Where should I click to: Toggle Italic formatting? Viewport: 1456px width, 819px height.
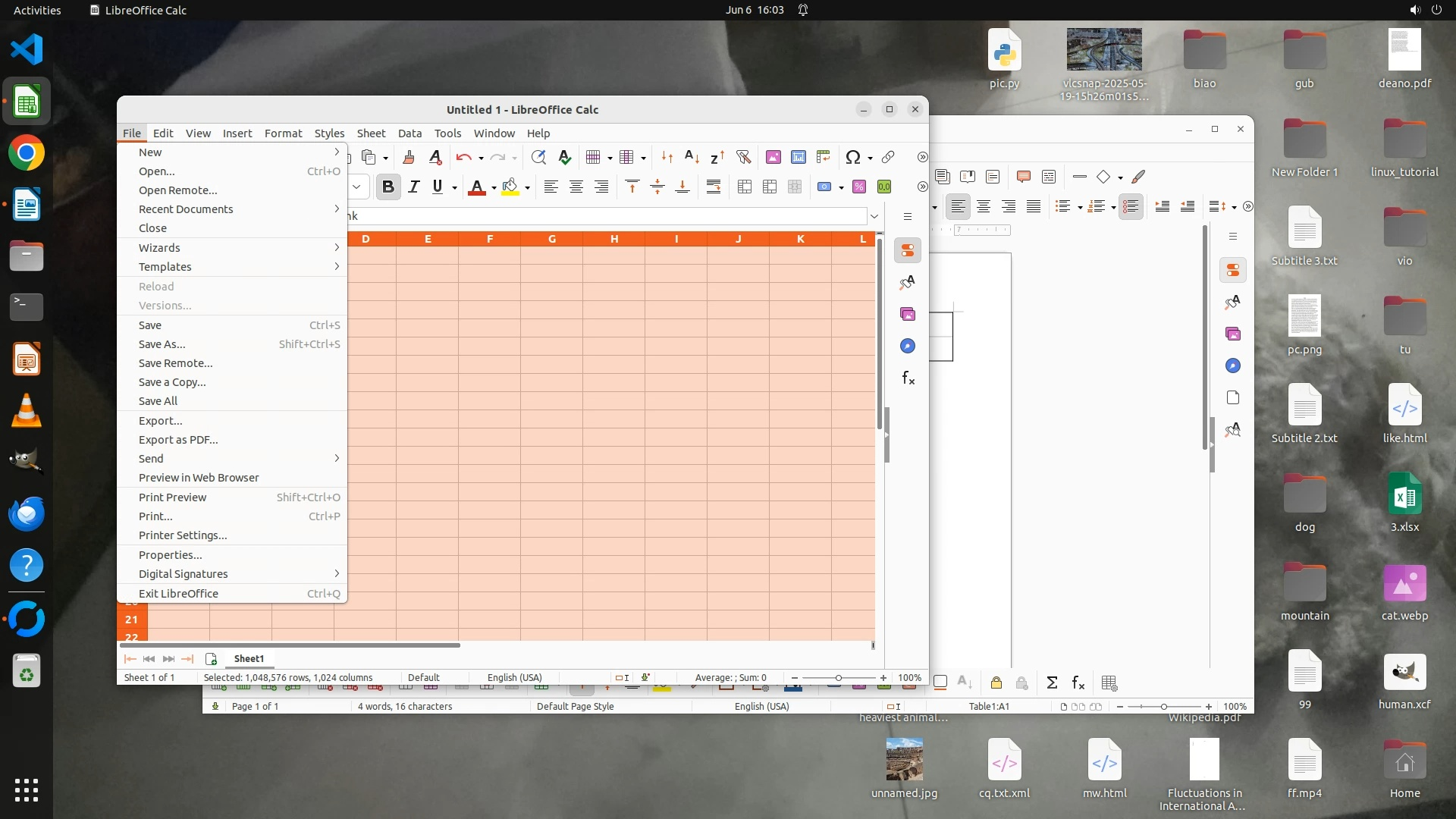pyautogui.click(x=413, y=187)
